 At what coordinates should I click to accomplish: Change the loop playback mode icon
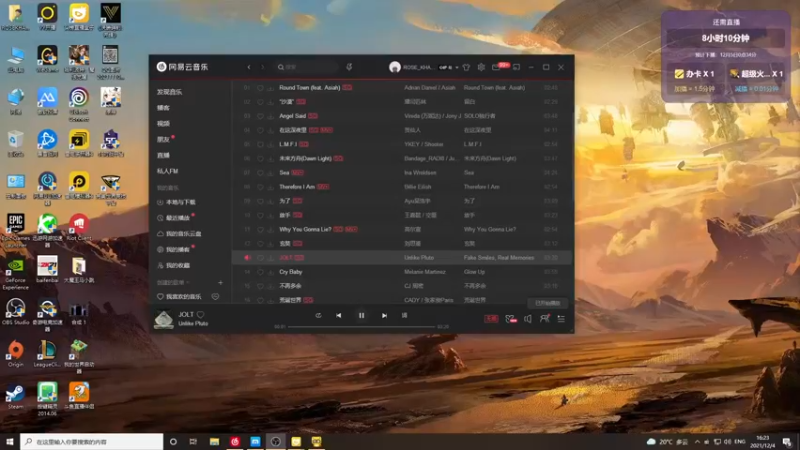pyautogui.click(x=318, y=316)
